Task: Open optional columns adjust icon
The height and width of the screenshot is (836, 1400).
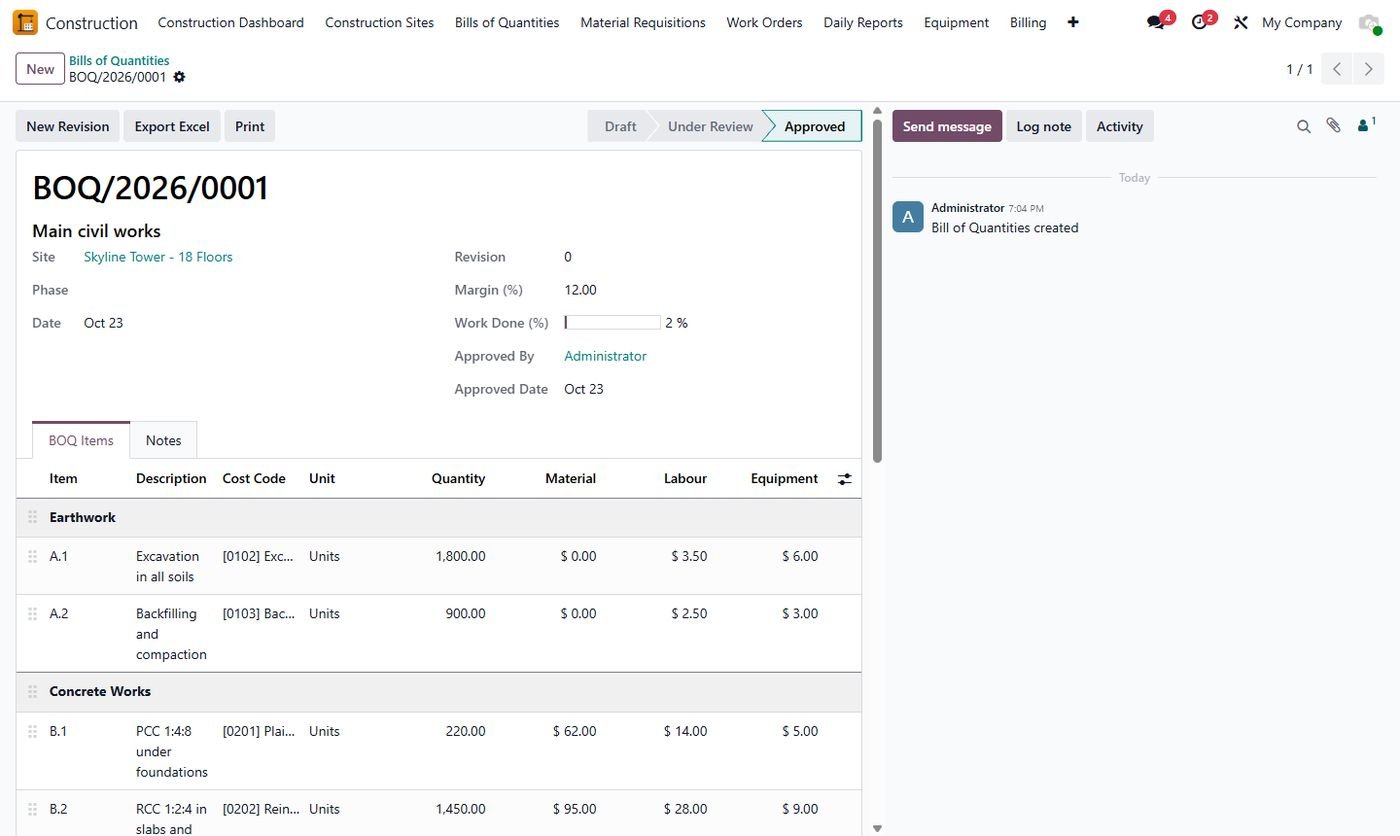Action: 845,479
